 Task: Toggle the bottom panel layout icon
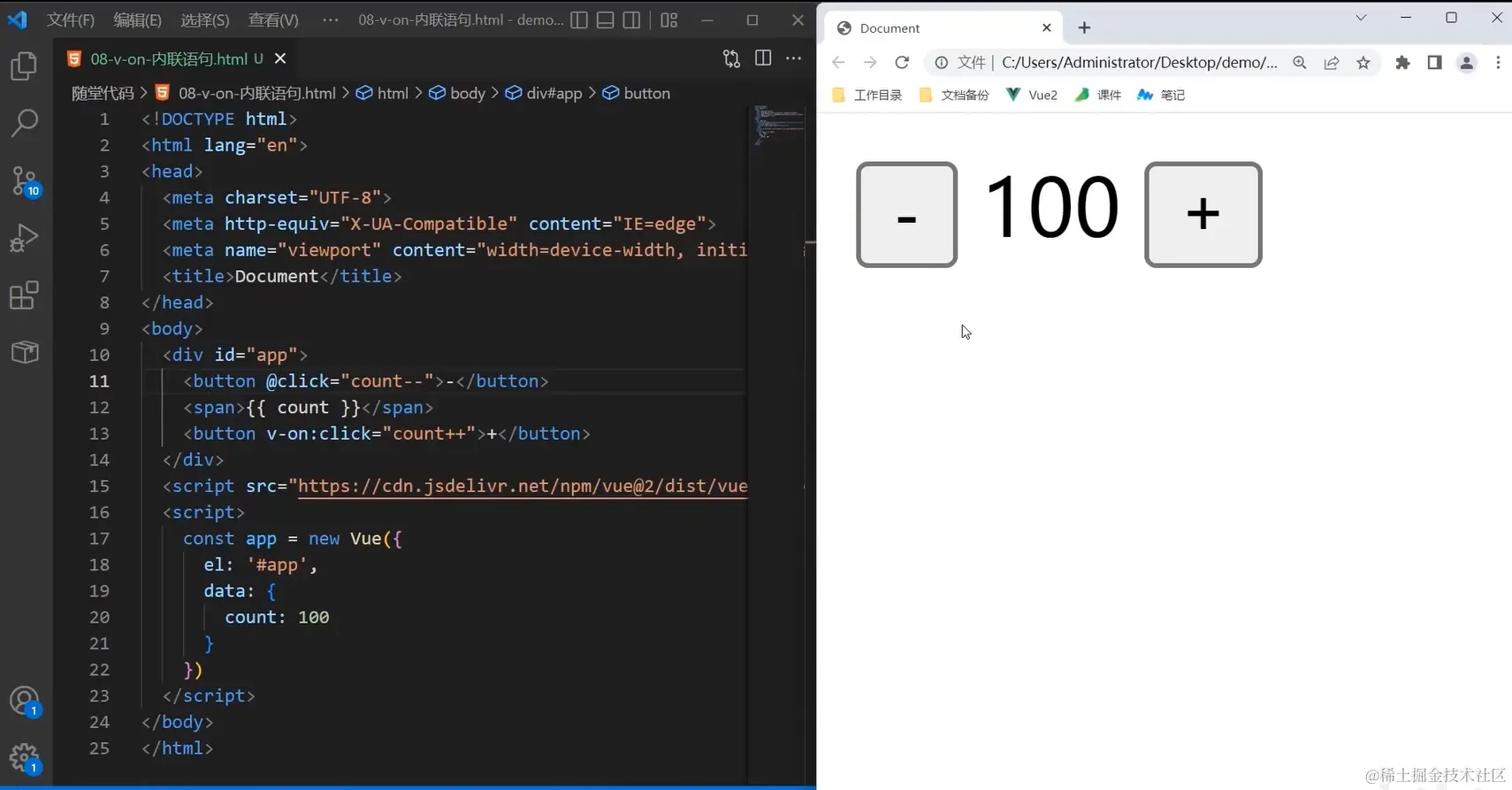(606, 19)
